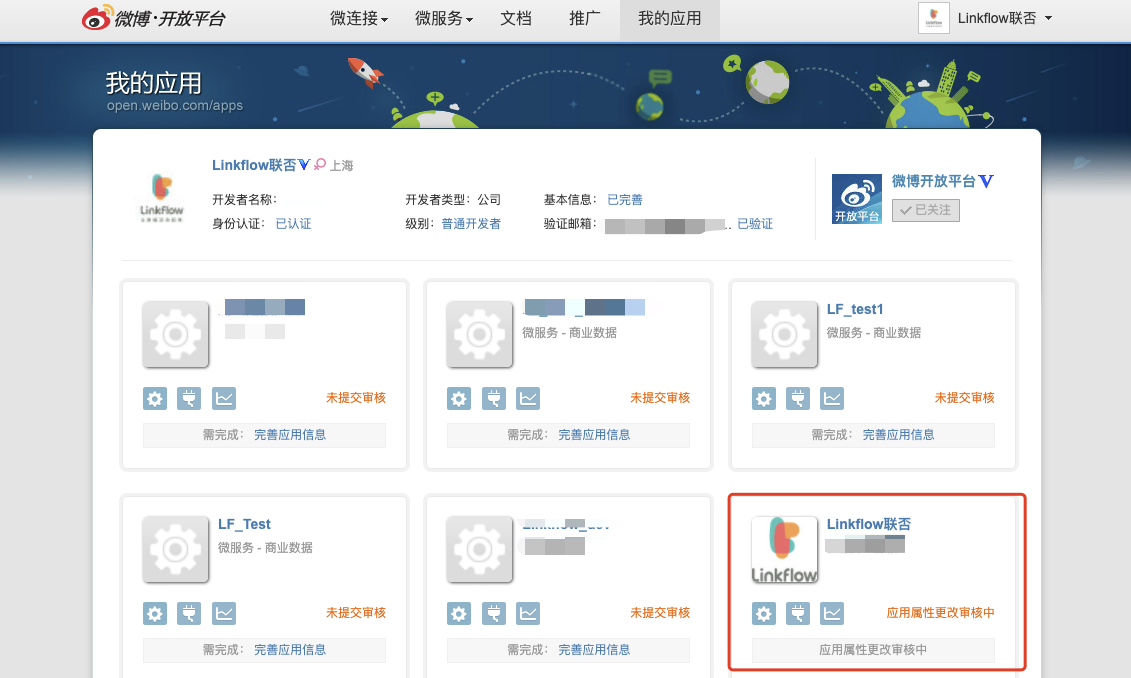
Task: Expand the 微连接 navigation dropdown
Action: [x=358, y=19]
